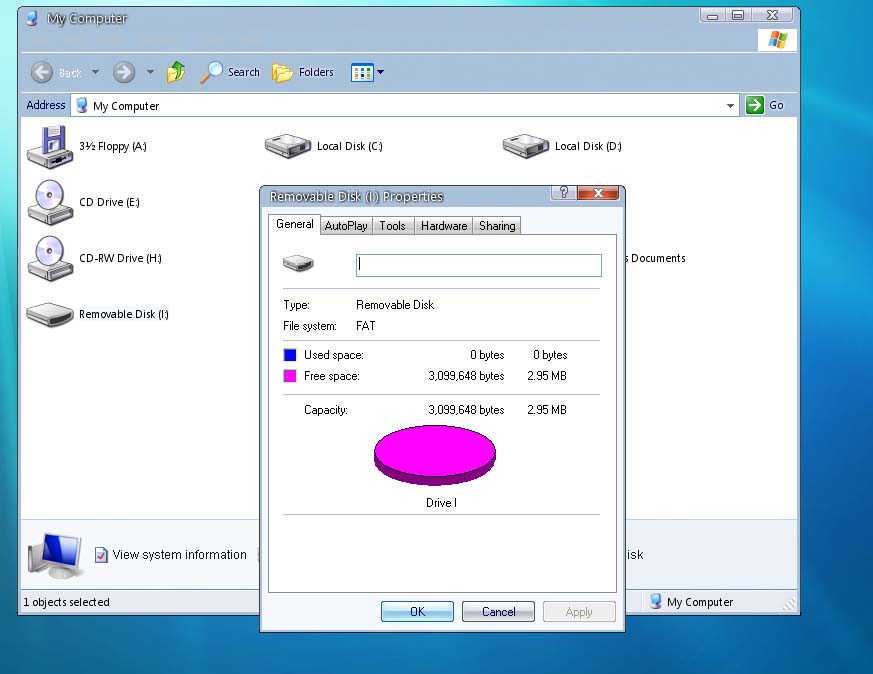The image size is (873, 674).
Task: Click the My Computer address field
Action: tap(405, 105)
